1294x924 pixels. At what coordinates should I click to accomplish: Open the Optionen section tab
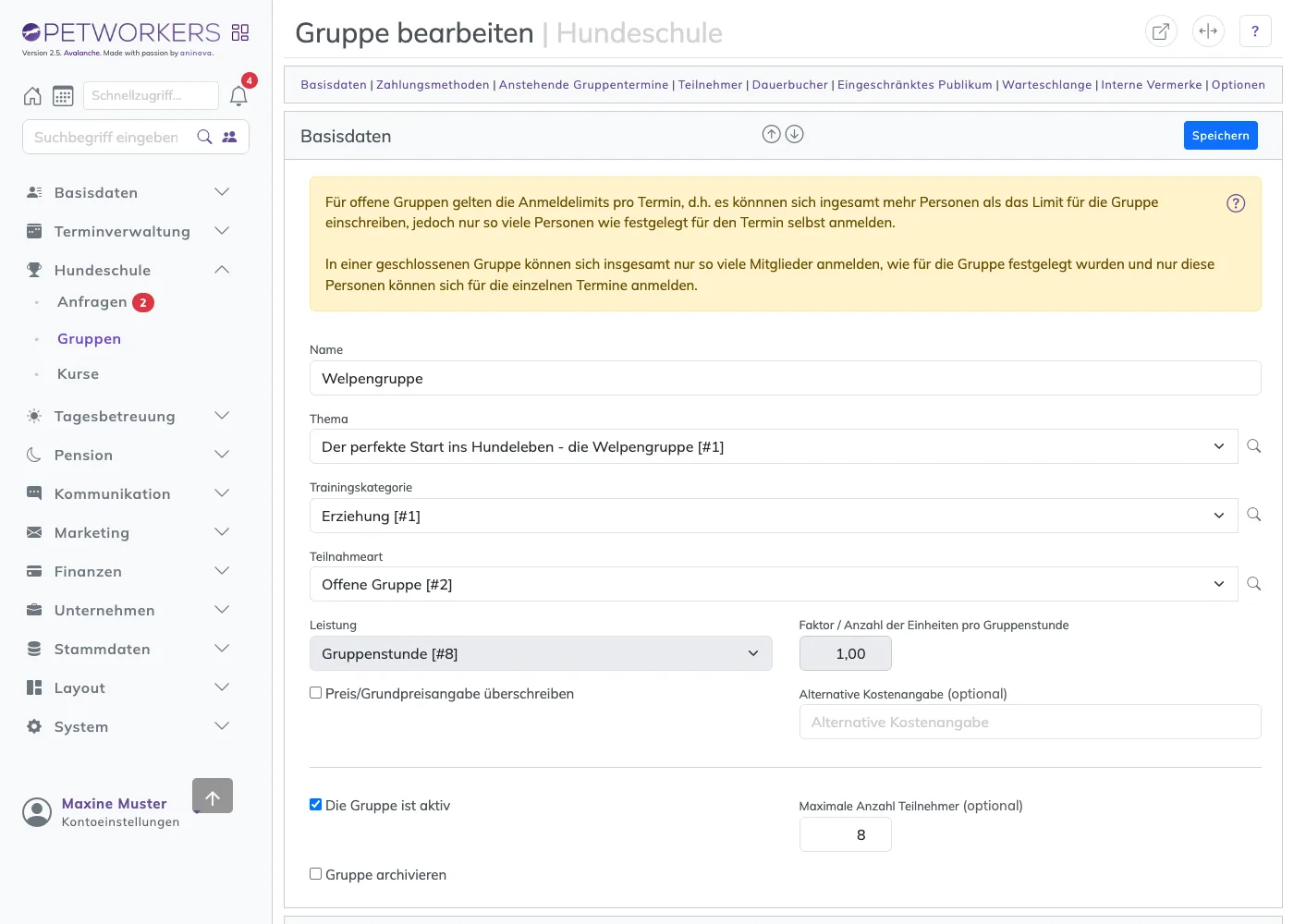coord(1238,85)
